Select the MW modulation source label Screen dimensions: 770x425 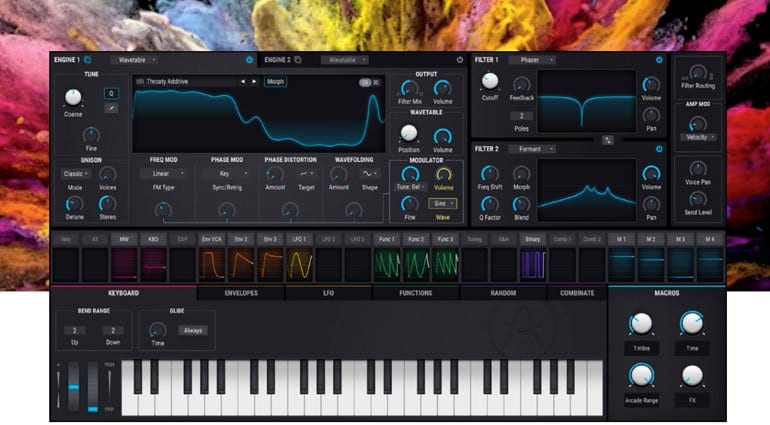124,240
